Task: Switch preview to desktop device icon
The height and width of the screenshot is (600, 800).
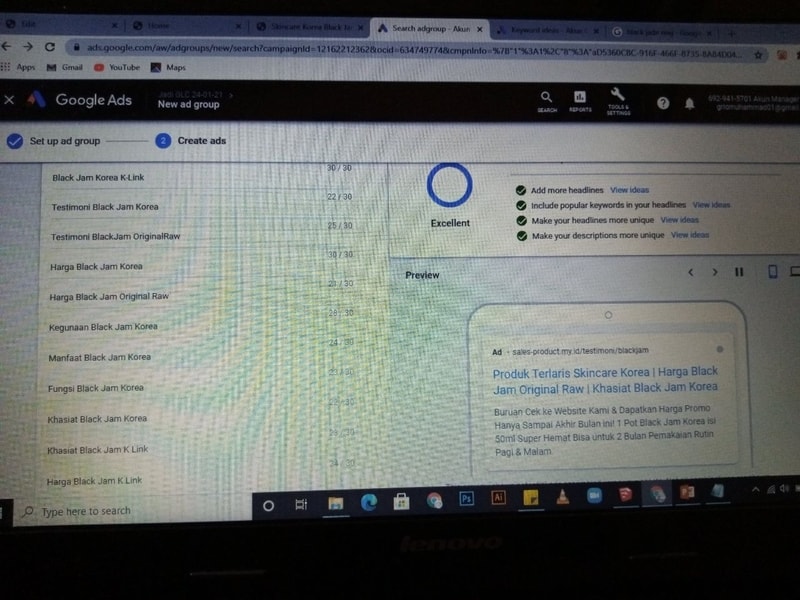Action: click(x=795, y=272)
